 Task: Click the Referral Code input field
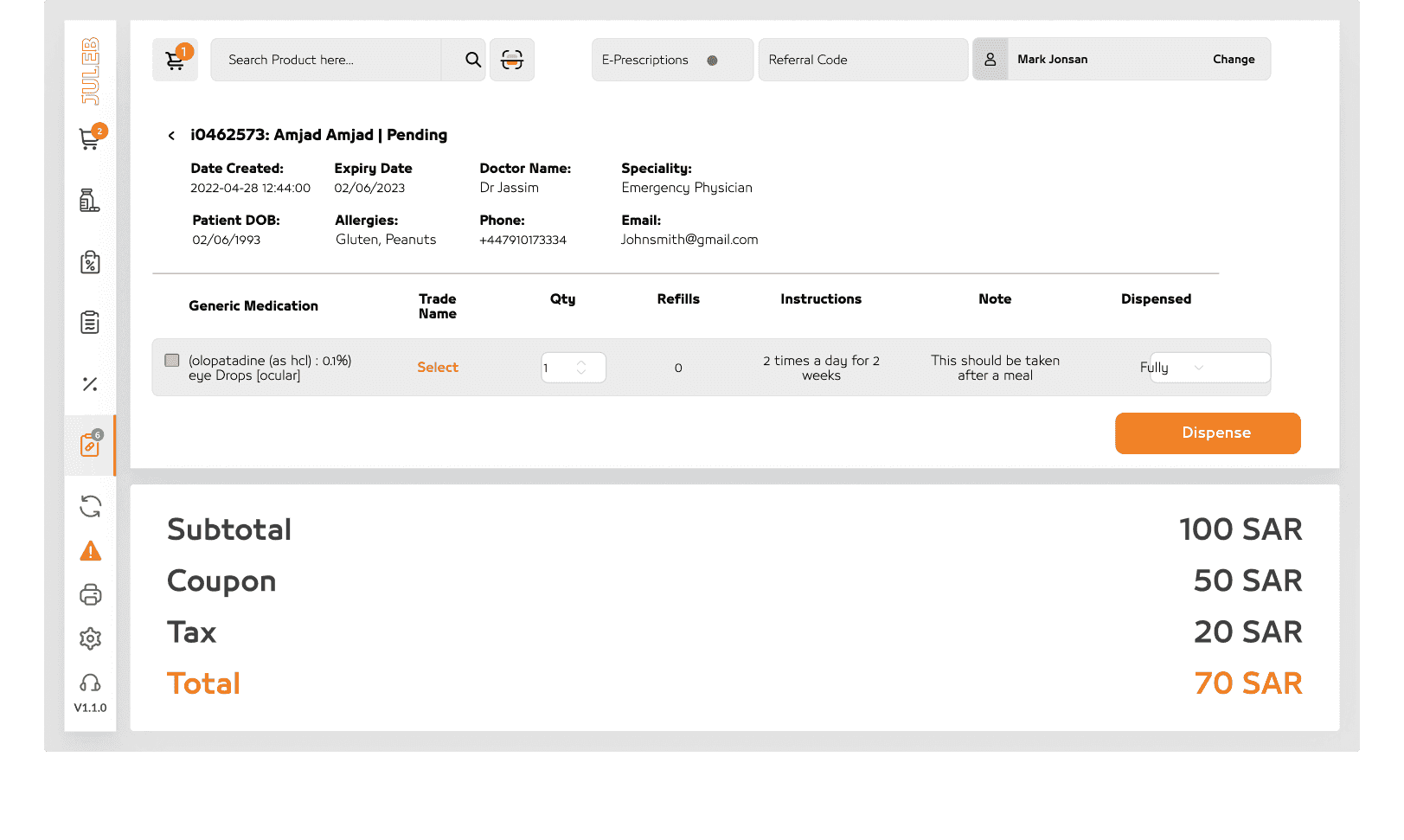tap(862, 60)
